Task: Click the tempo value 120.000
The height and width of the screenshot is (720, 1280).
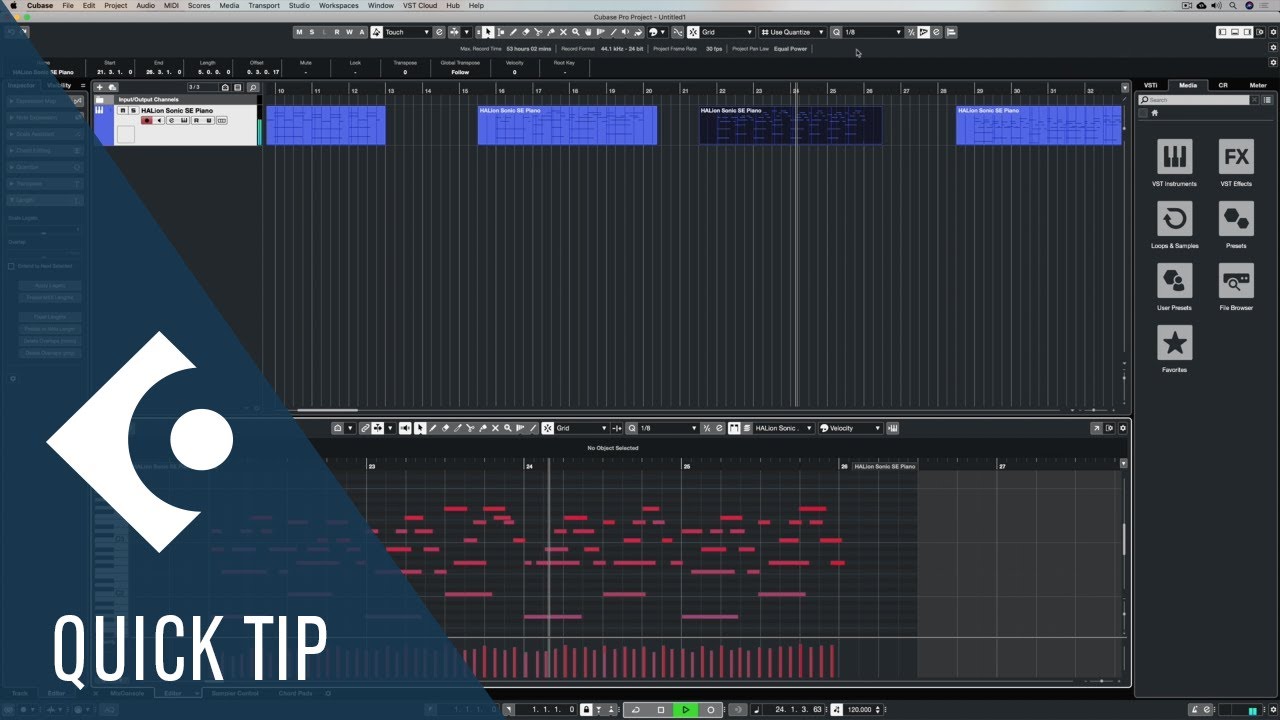Action: click(860, 709)
